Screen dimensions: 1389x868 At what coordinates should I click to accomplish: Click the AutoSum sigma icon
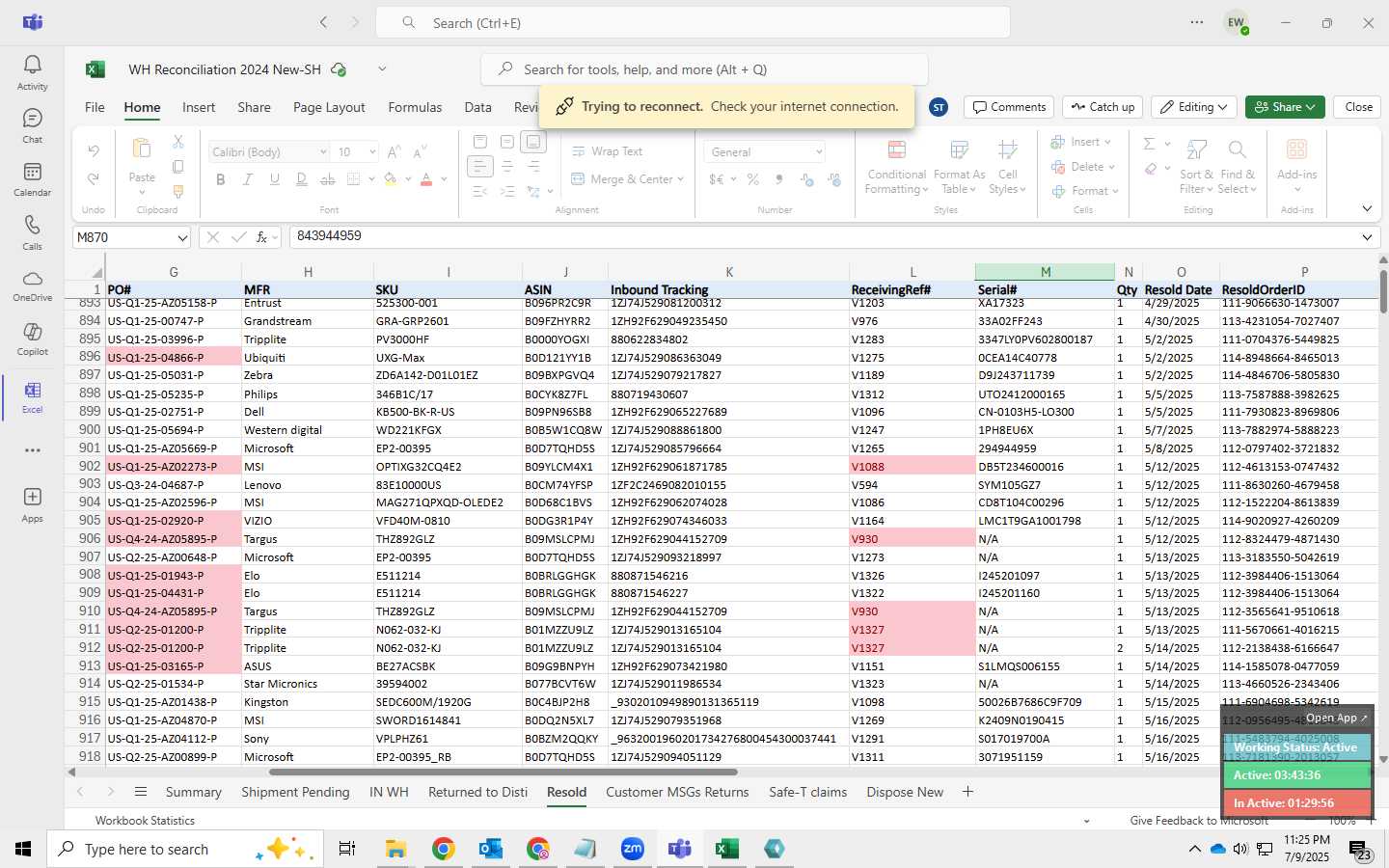(x=1149, y=144)
